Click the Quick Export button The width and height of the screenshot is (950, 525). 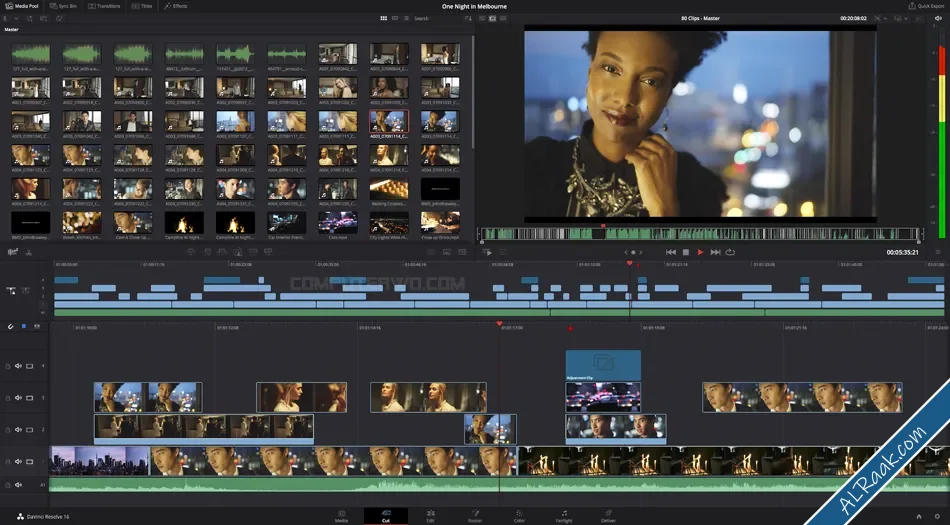coord(926,6)
